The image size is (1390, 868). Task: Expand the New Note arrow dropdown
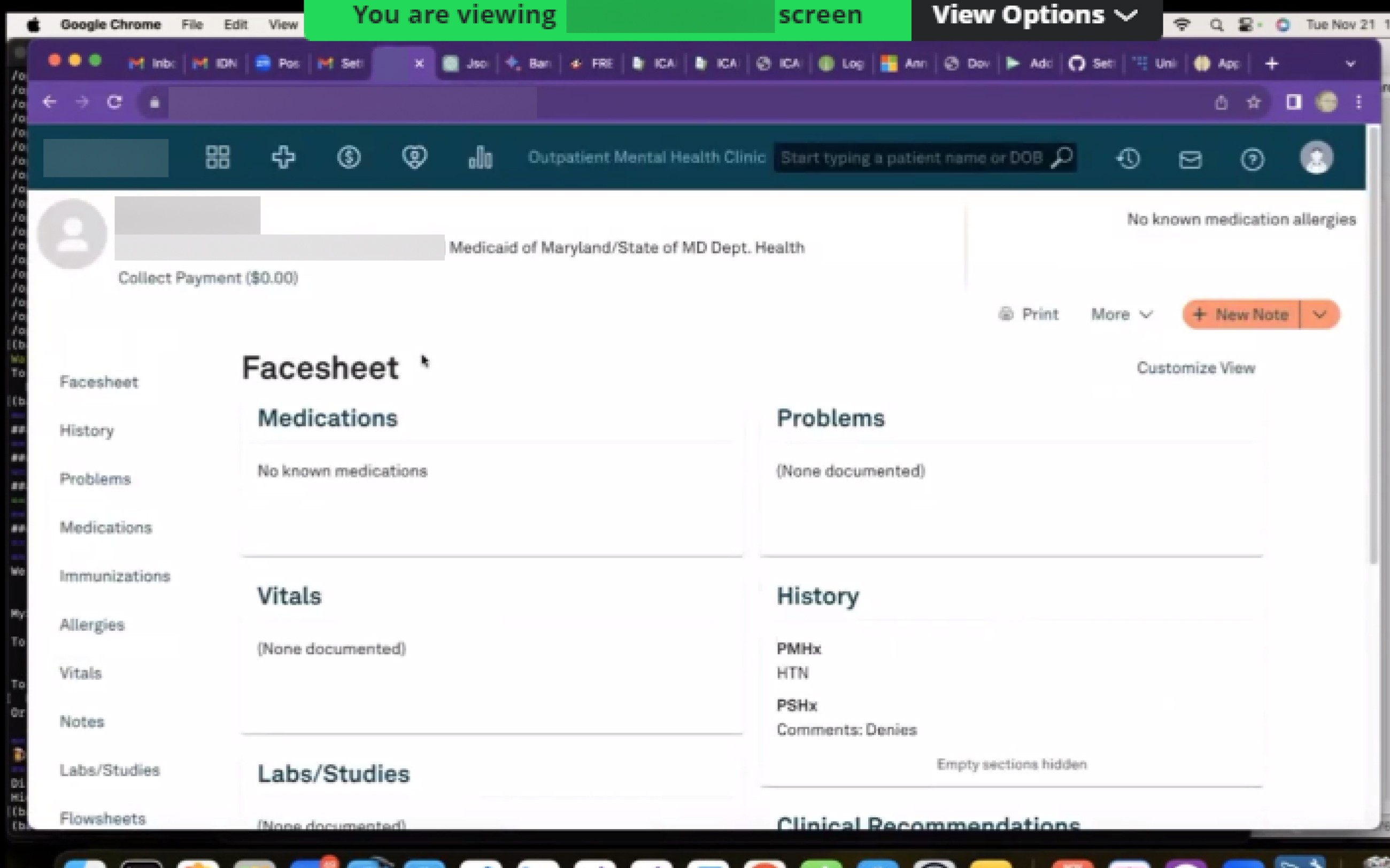(1319, 314)
